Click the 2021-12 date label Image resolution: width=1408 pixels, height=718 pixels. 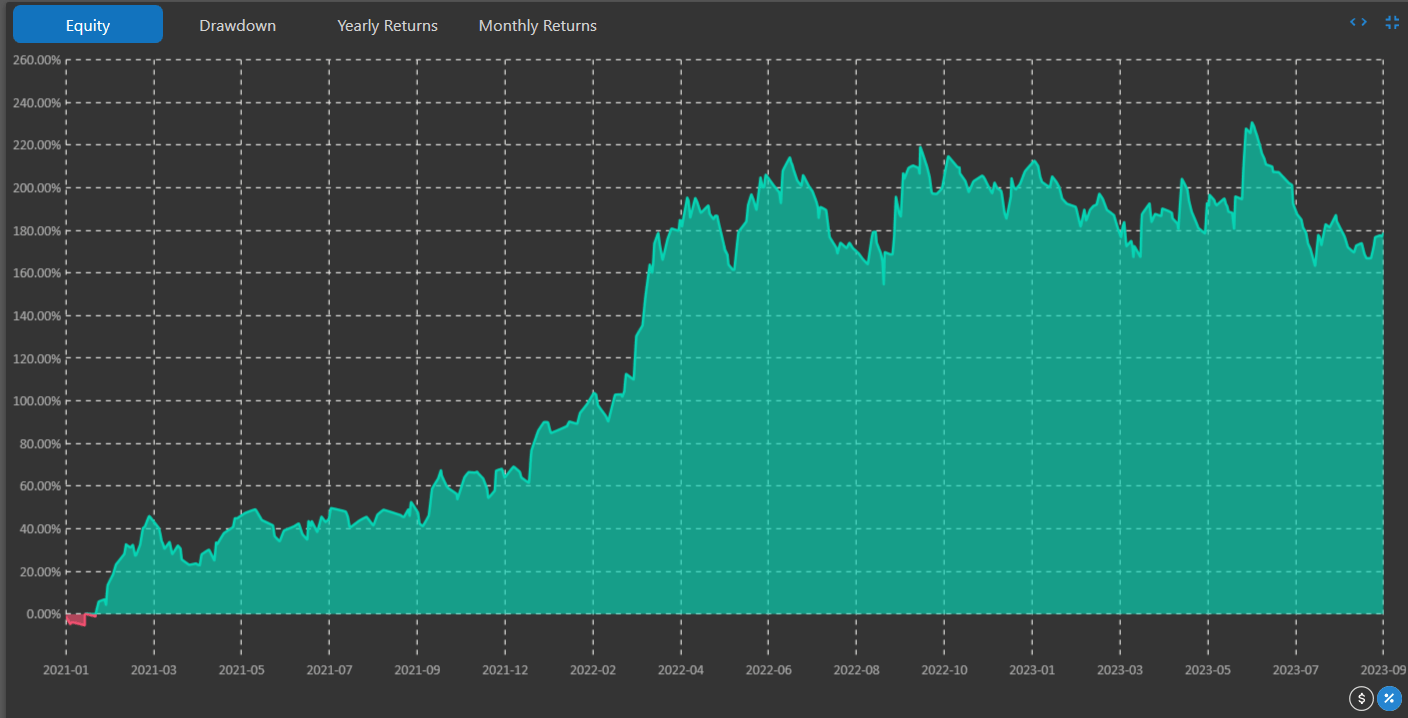tap(506, 669)
